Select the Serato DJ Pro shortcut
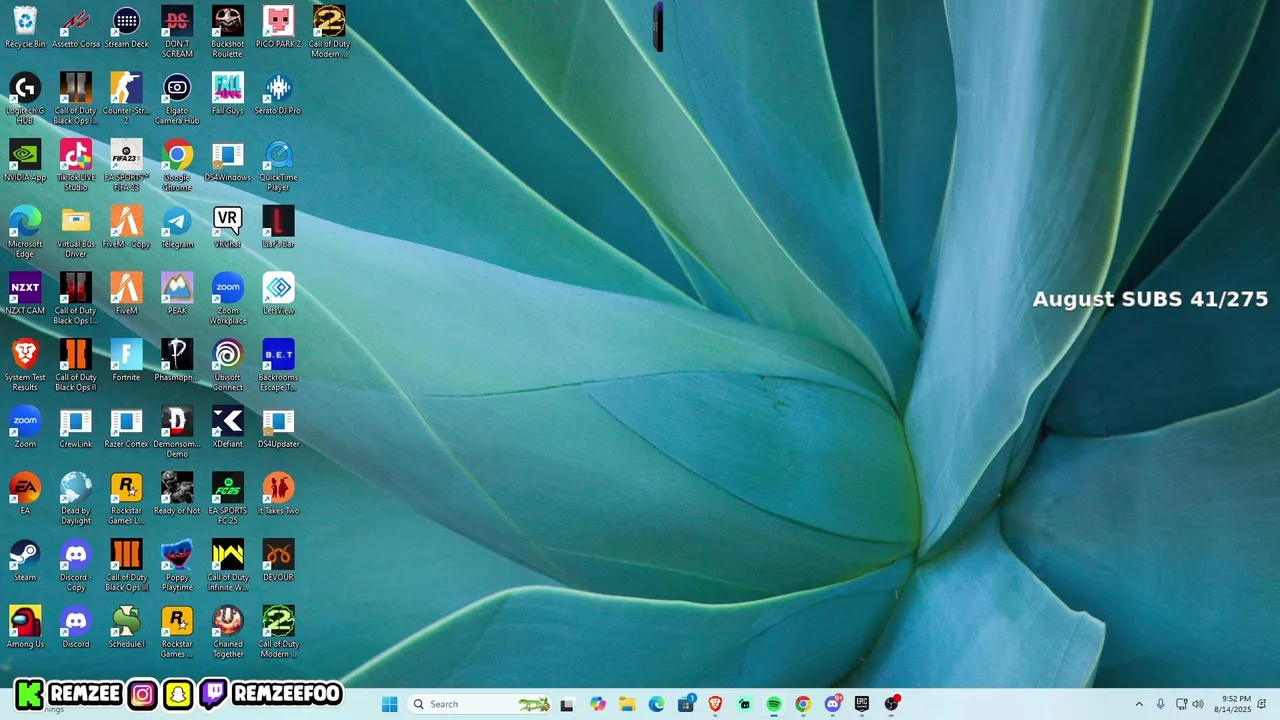Image resolution: width=1280 pixels, height=720 pixels. (278, 94)
